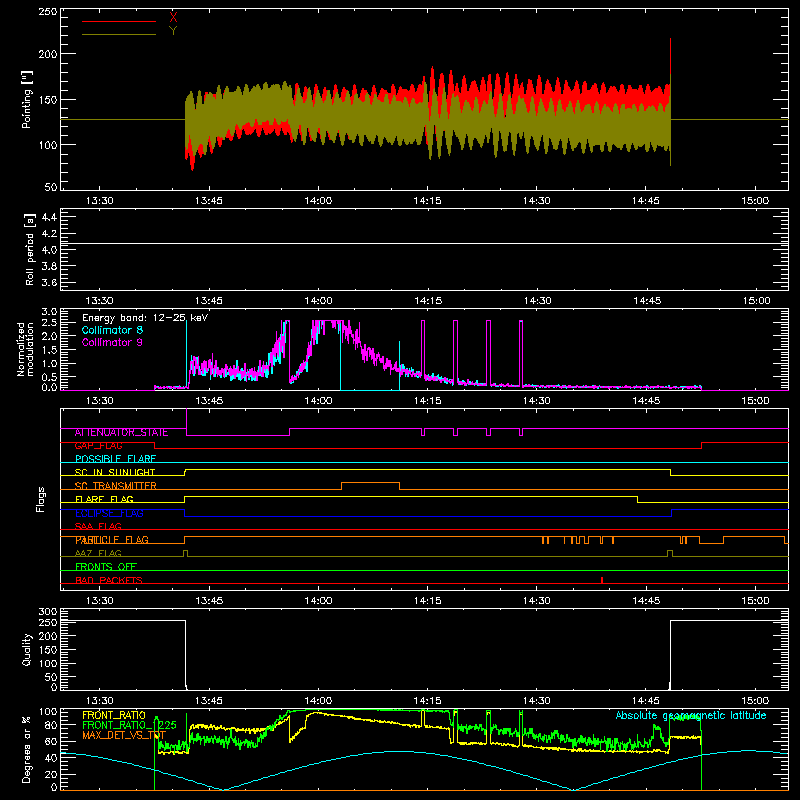Click the Roll period axis title

click(30, 249)
